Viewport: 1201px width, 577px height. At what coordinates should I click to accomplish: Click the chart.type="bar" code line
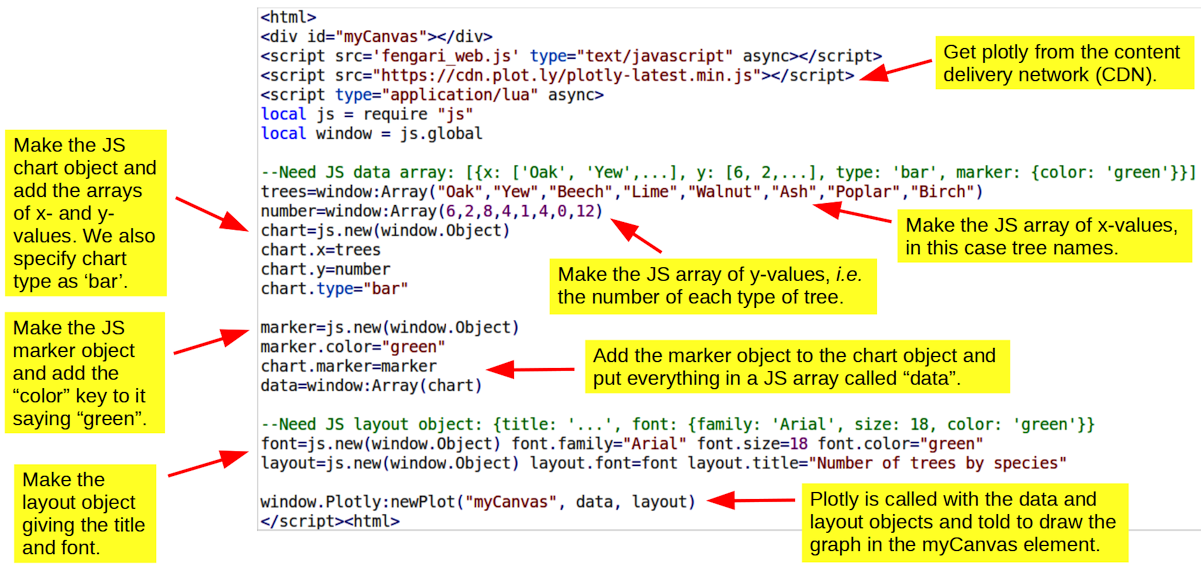click(x=334, y=288)
